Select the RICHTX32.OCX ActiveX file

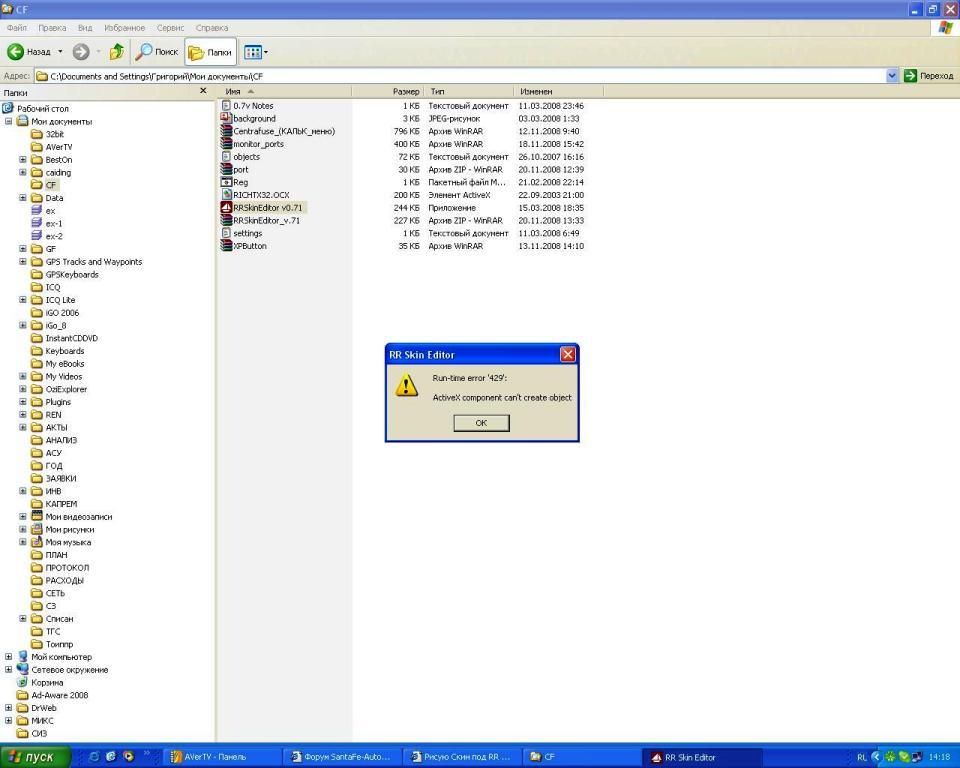pyautogui.click(x=260, y=195)
